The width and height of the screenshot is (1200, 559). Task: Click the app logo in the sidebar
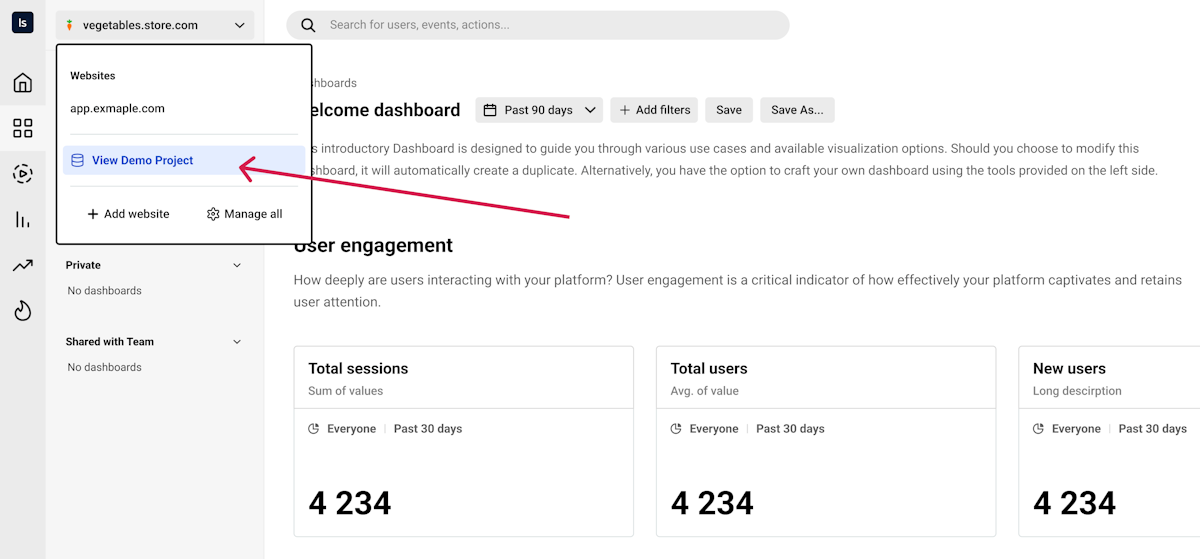tap(22, 22)
